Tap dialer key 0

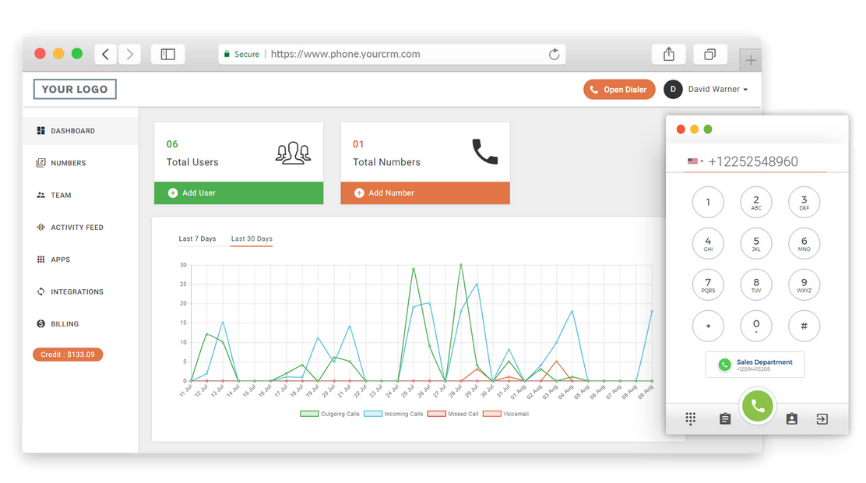tap(756, 326)
